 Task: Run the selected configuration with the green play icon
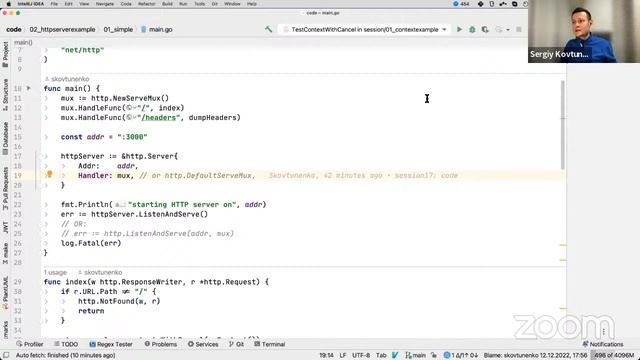459,29
